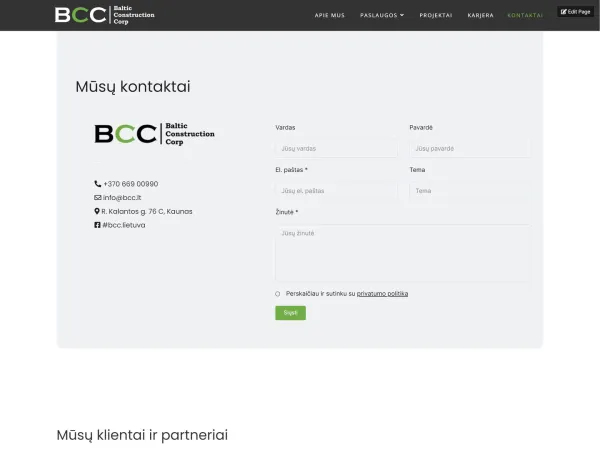Open the info@bcc.lt email link
600x450 pixels.
click(122, 198)
